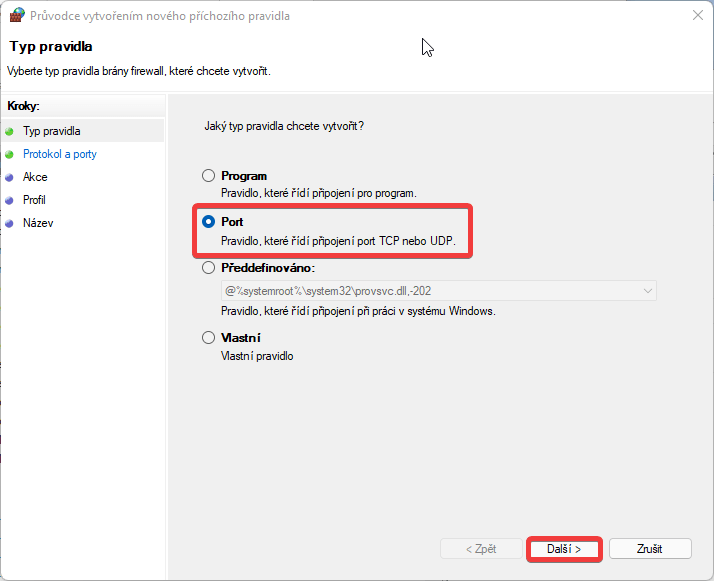Viewport: 714px width, 581px height.
Task: Click green bullet next to Typ pravidla
Action: [10, 132]
